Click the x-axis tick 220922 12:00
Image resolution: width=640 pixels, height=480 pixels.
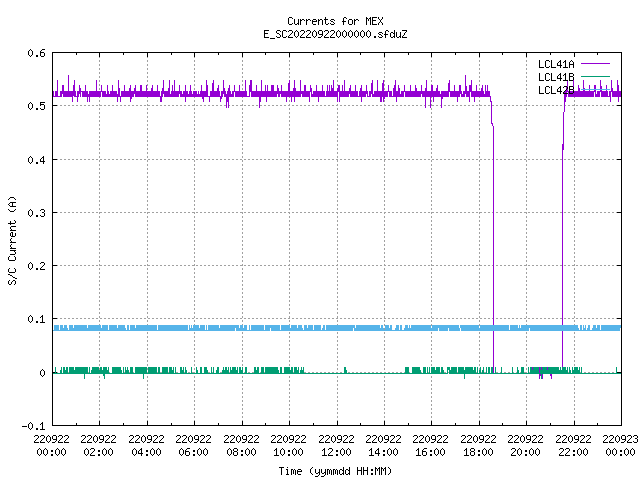tap(336, 445)
